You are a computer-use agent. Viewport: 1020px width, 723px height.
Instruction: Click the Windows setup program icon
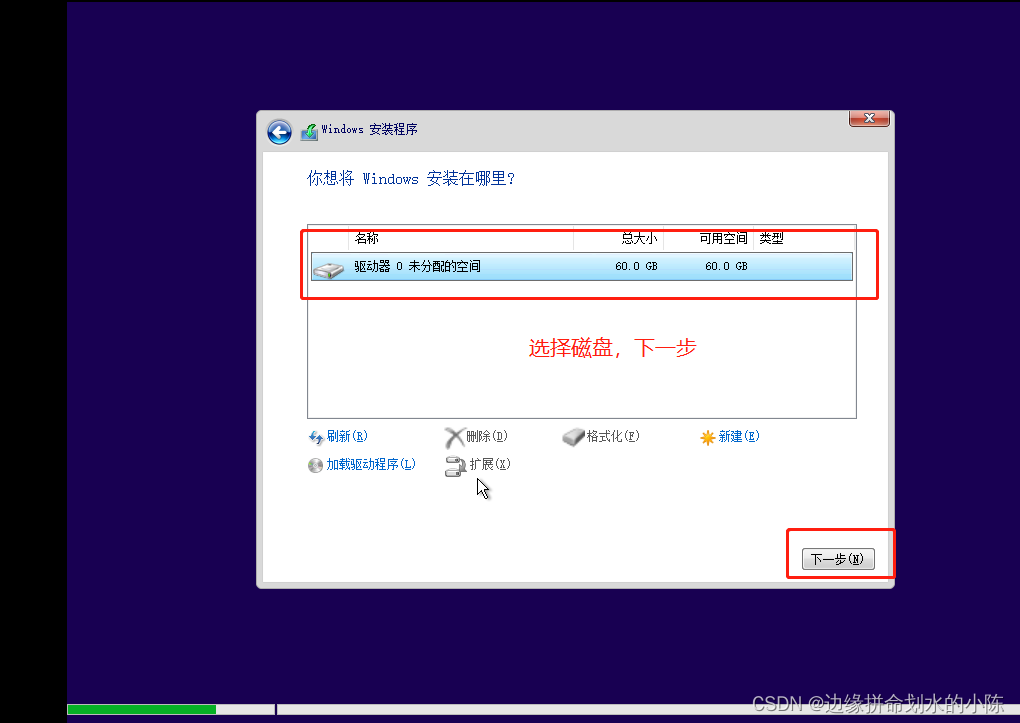point(310,131)
